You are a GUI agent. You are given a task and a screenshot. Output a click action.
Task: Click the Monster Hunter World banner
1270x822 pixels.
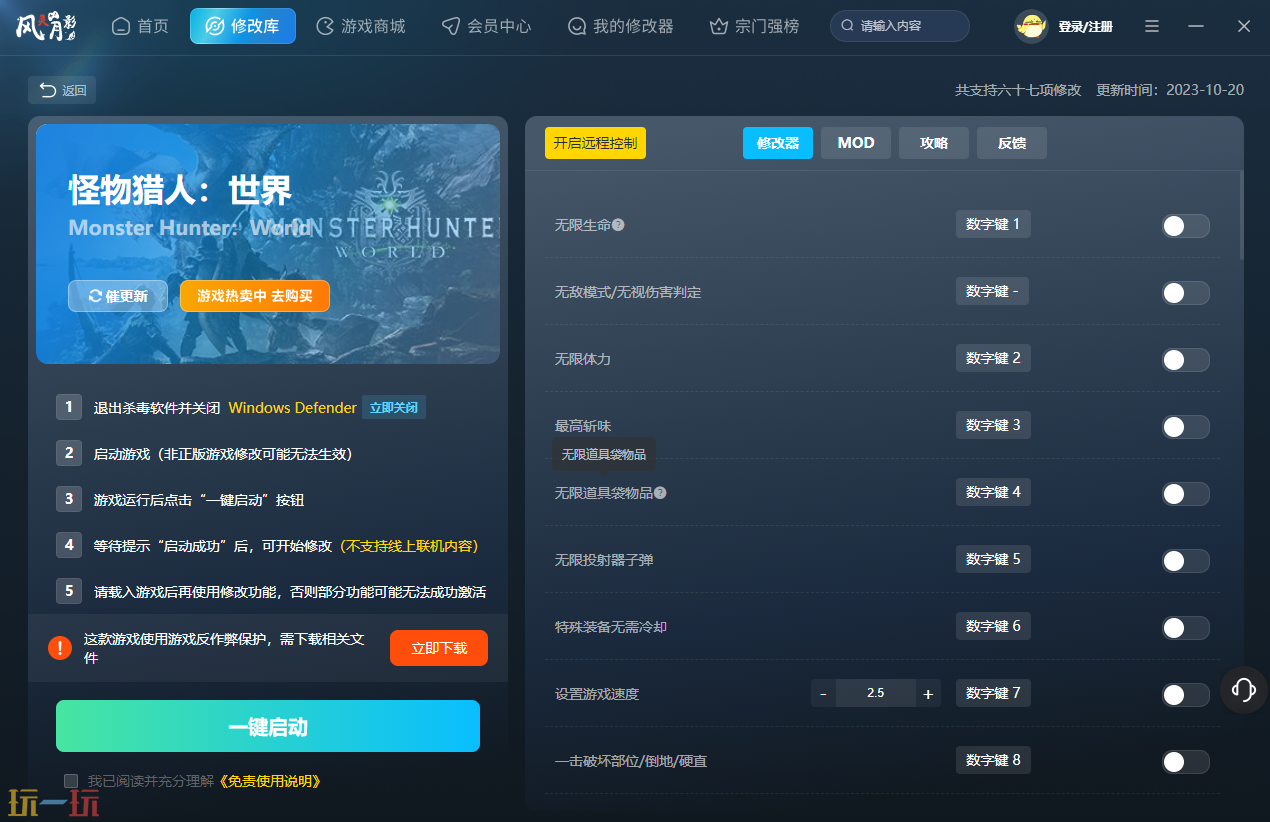pos(268,243)
